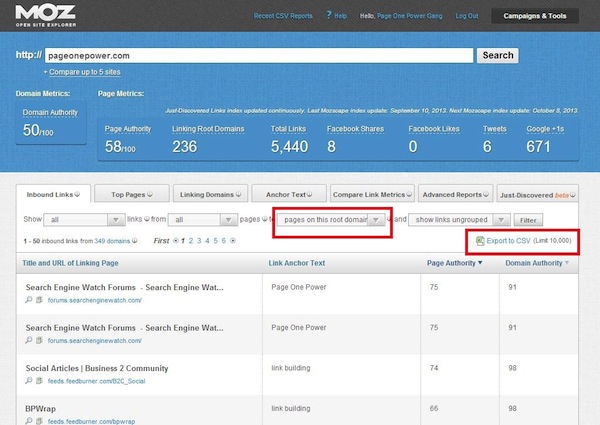Click Export to CSV link
The image size is (600, 425).
point(508,241)
